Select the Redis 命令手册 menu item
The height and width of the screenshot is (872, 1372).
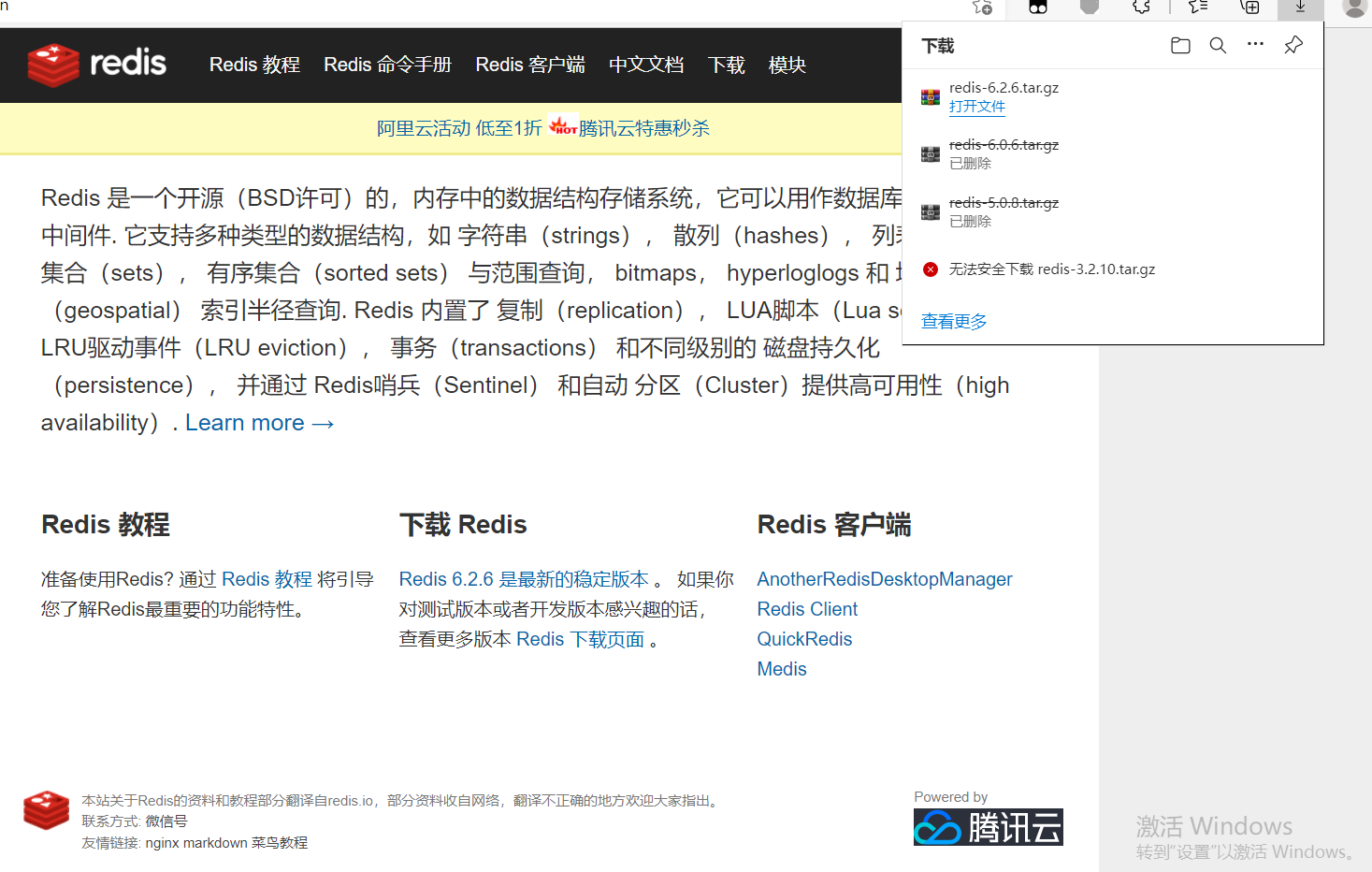pyautogui.click(x=387, y=65)
